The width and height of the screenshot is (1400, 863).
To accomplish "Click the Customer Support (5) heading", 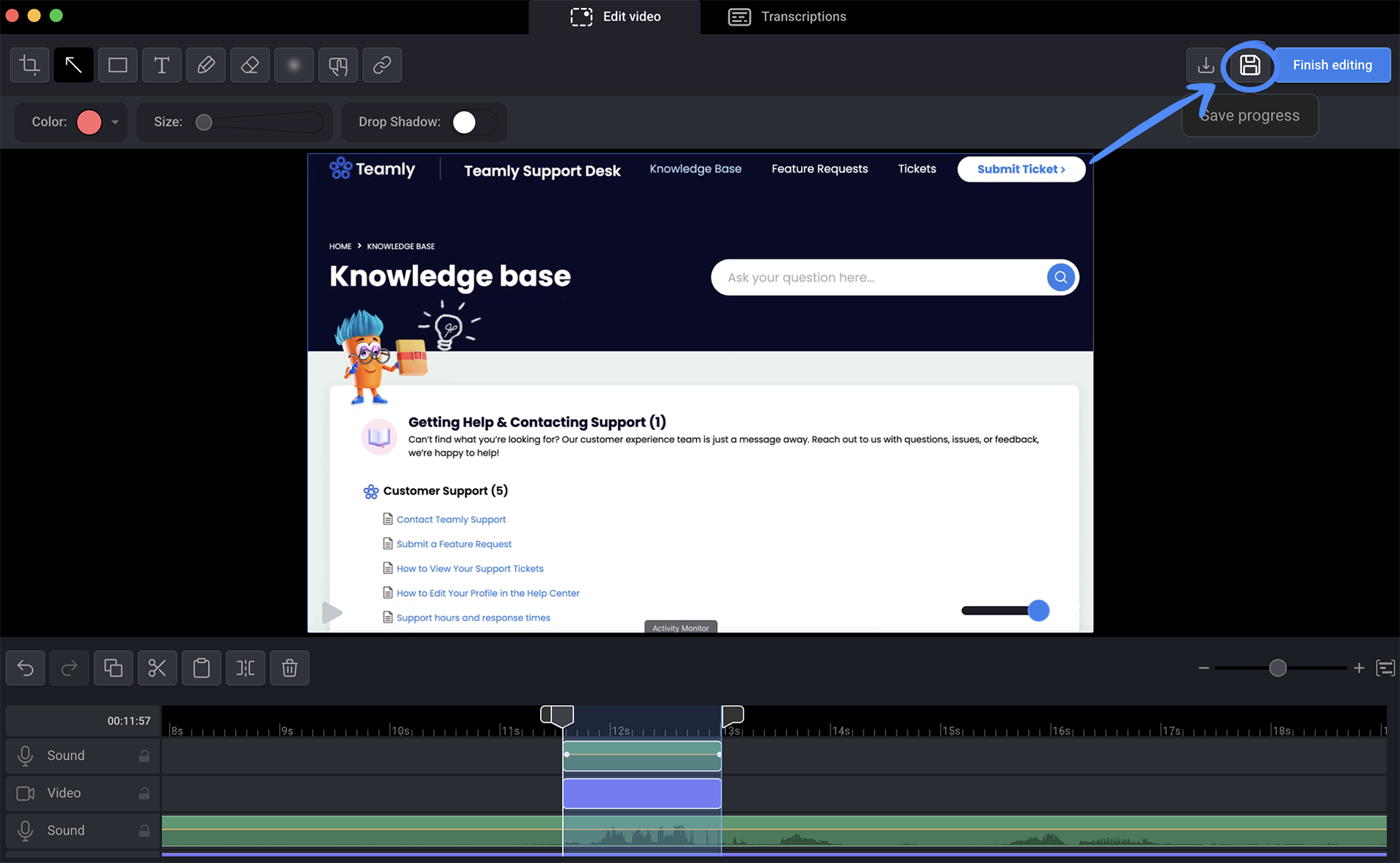I will pos(445,491).
